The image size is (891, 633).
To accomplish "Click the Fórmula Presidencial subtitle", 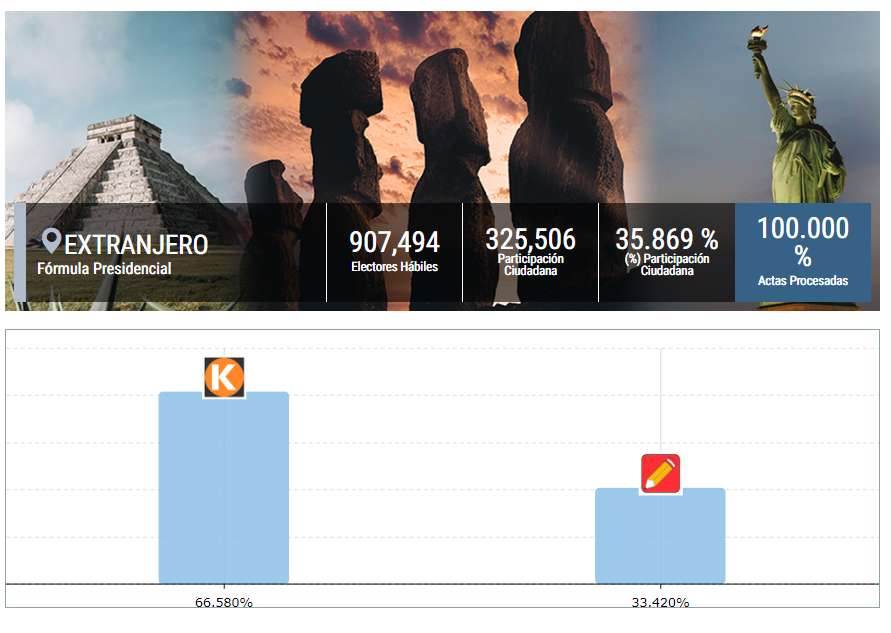I will [104, 269].
